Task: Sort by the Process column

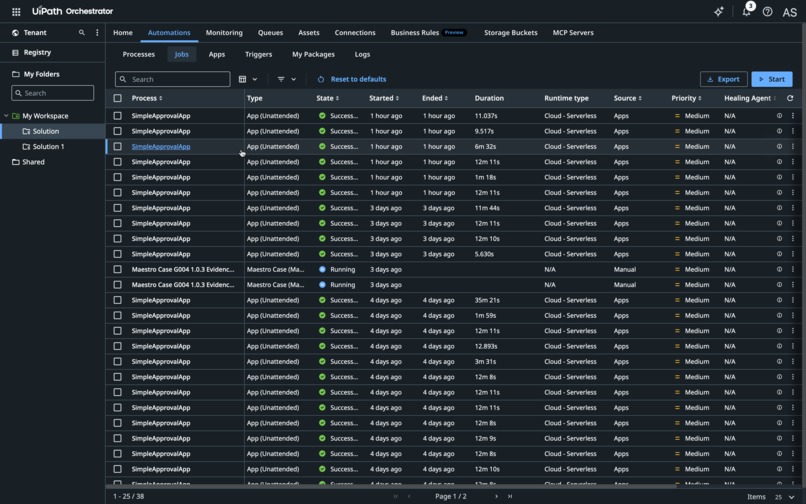Action: click(x=147, y=98)
